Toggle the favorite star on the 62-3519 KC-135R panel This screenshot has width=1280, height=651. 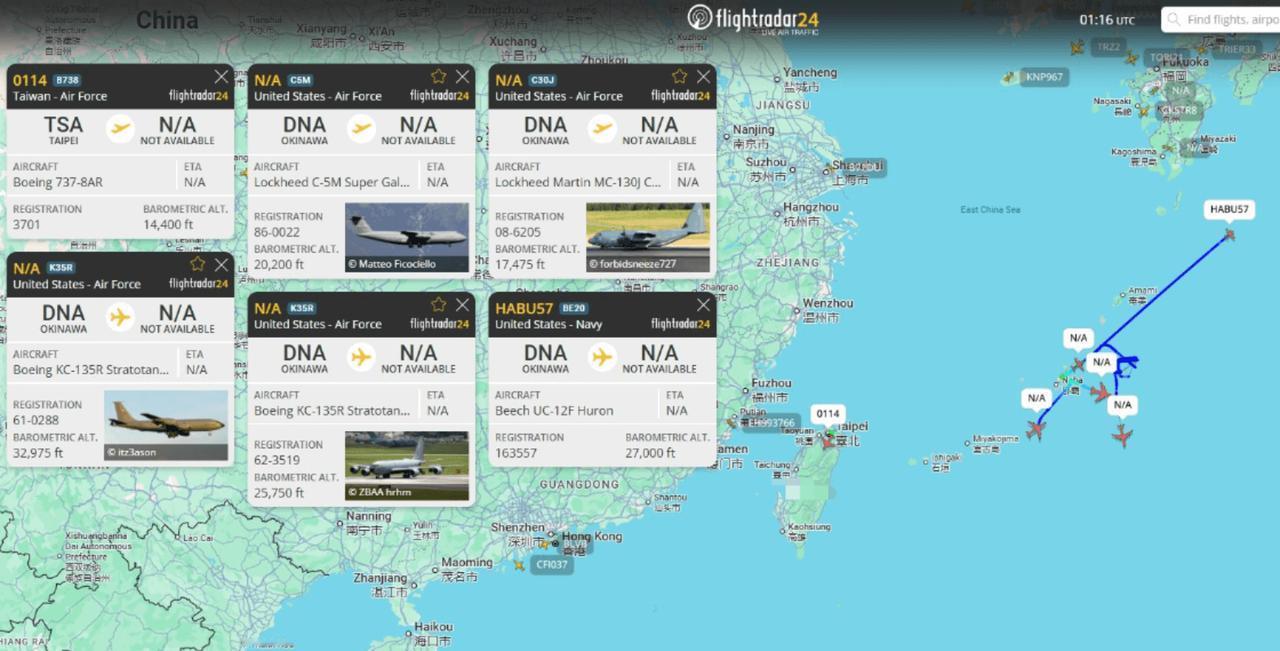tap(438, 304)
